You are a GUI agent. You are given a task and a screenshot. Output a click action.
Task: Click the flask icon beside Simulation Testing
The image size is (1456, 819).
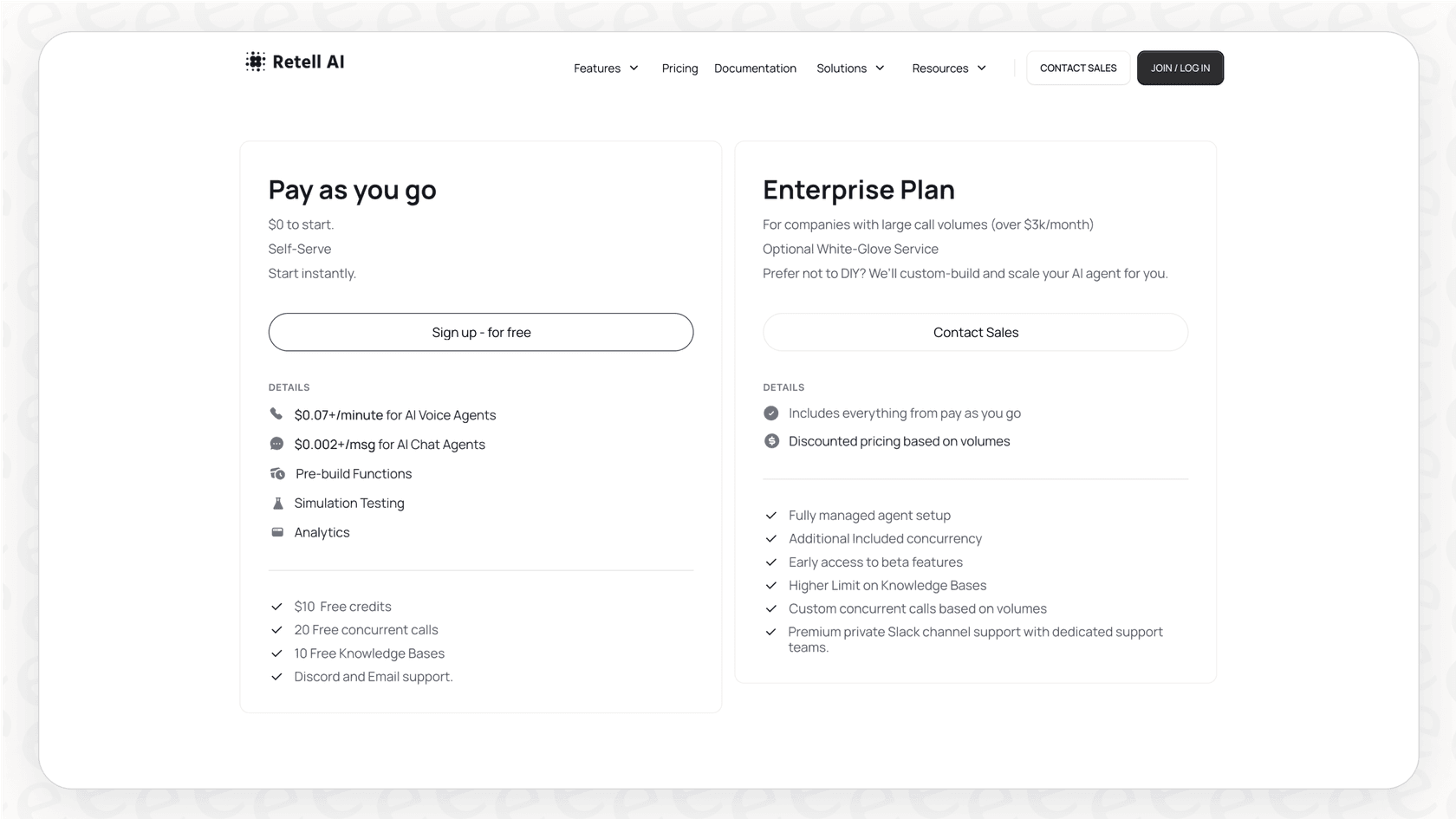click(x=277, y=503)
